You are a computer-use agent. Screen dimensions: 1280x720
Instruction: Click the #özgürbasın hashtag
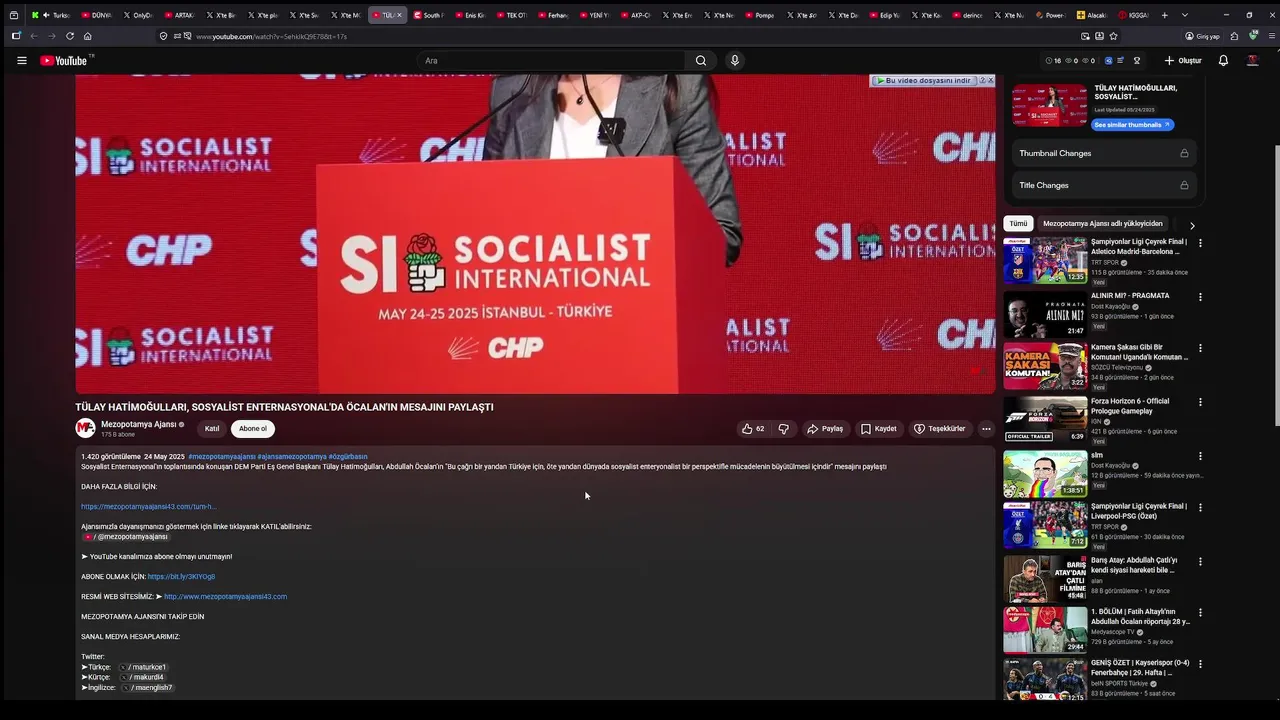pyautogui.click(x=348, y=457)
